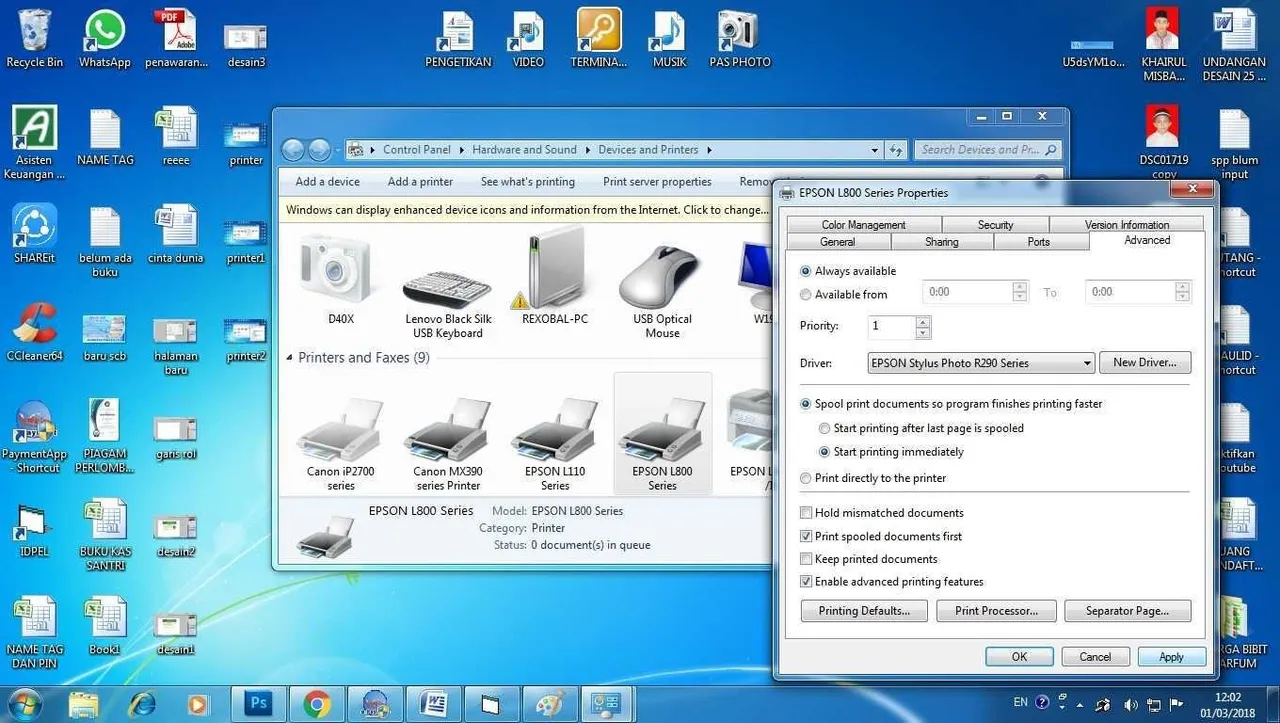Select the EPSON L800 Series printer icon

pos(662,435)
